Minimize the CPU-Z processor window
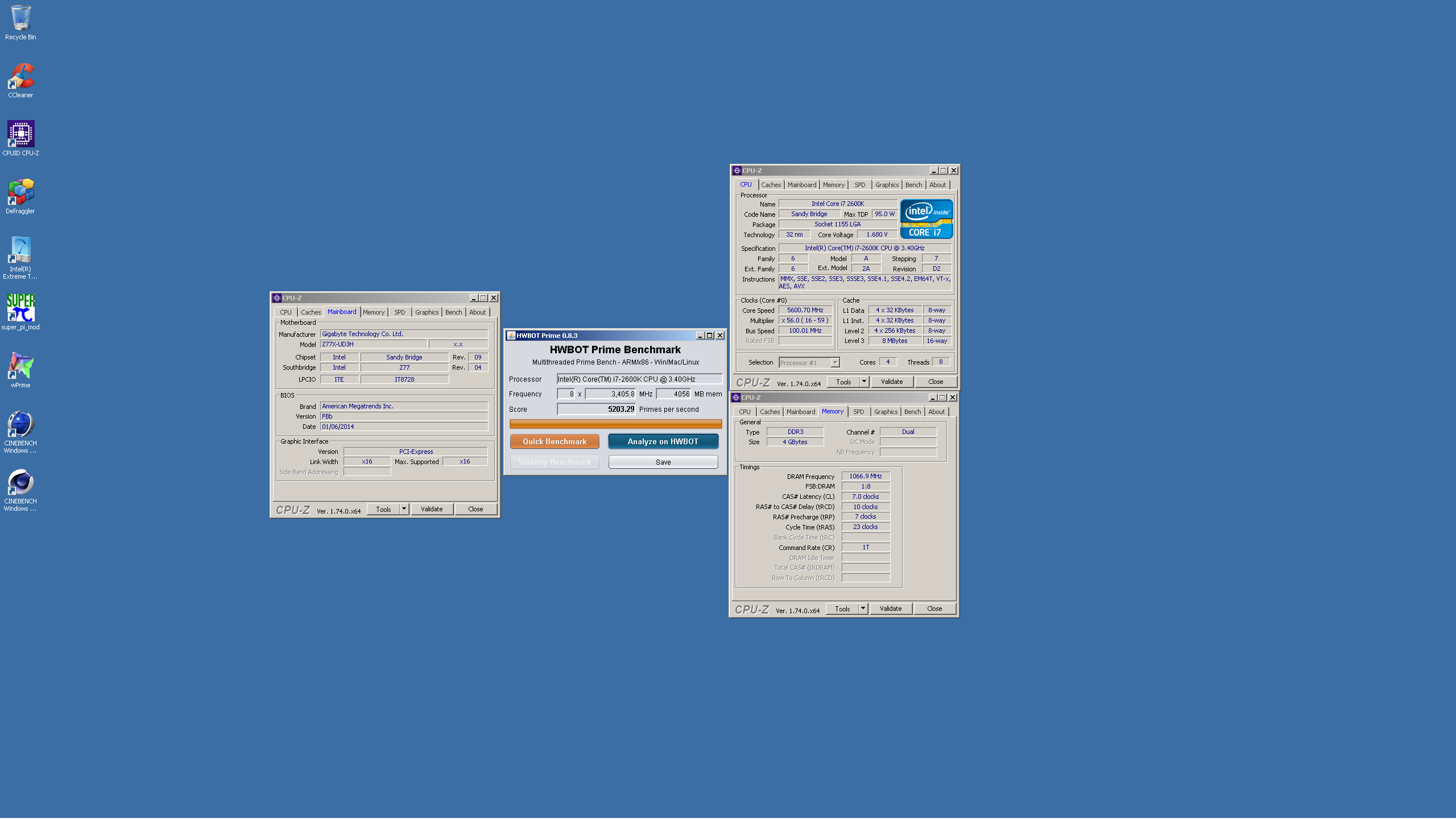The image size is (1456, 819). pyautogui.click(x=934, y=171)
